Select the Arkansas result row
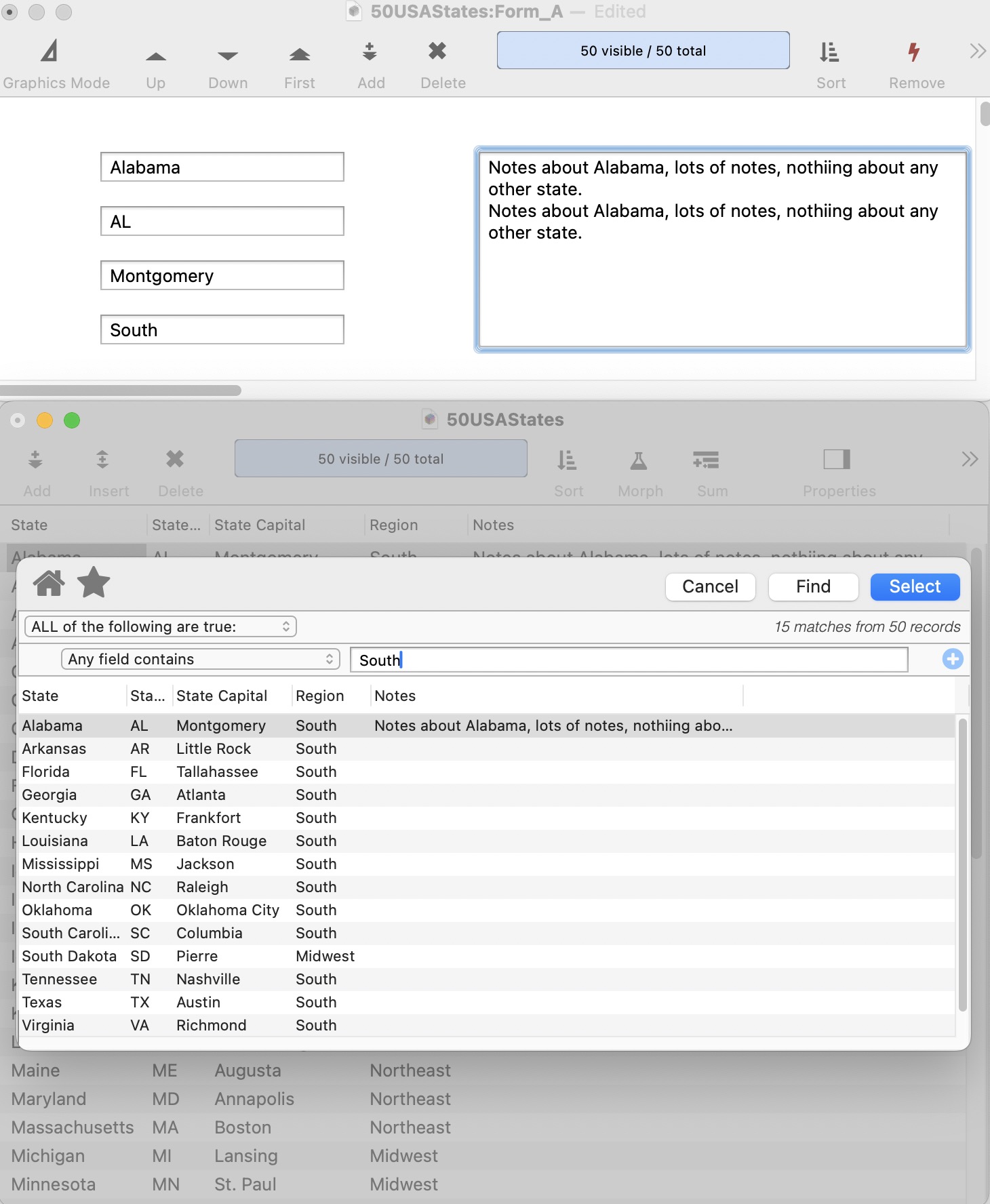Image resolution: width=990 pixels, height=1204 pixels. point(487,748)
